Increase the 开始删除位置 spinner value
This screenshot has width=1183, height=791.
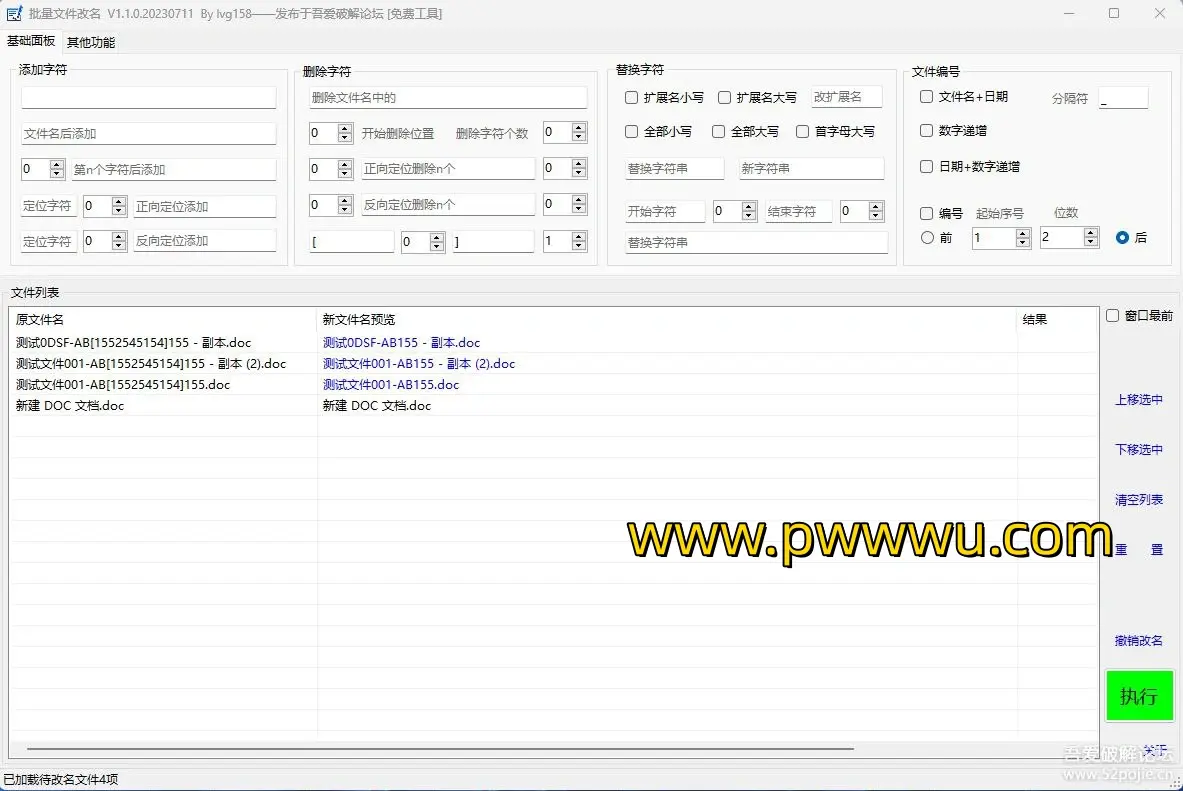(x=345, y=128)
